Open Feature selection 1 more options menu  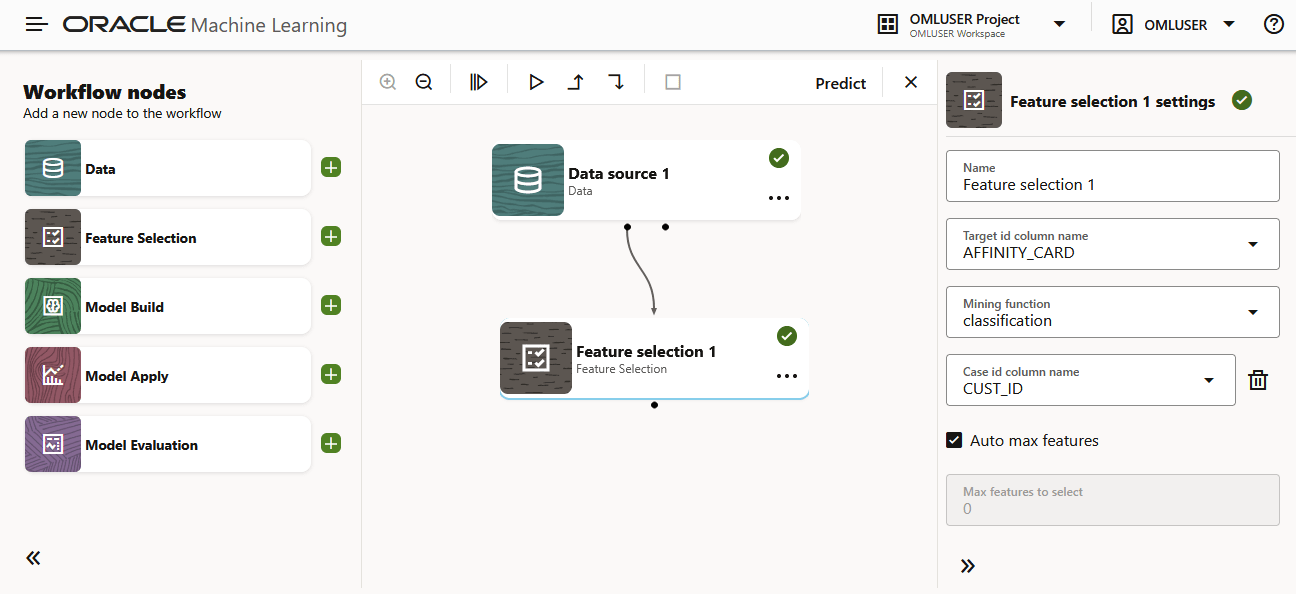787,376
